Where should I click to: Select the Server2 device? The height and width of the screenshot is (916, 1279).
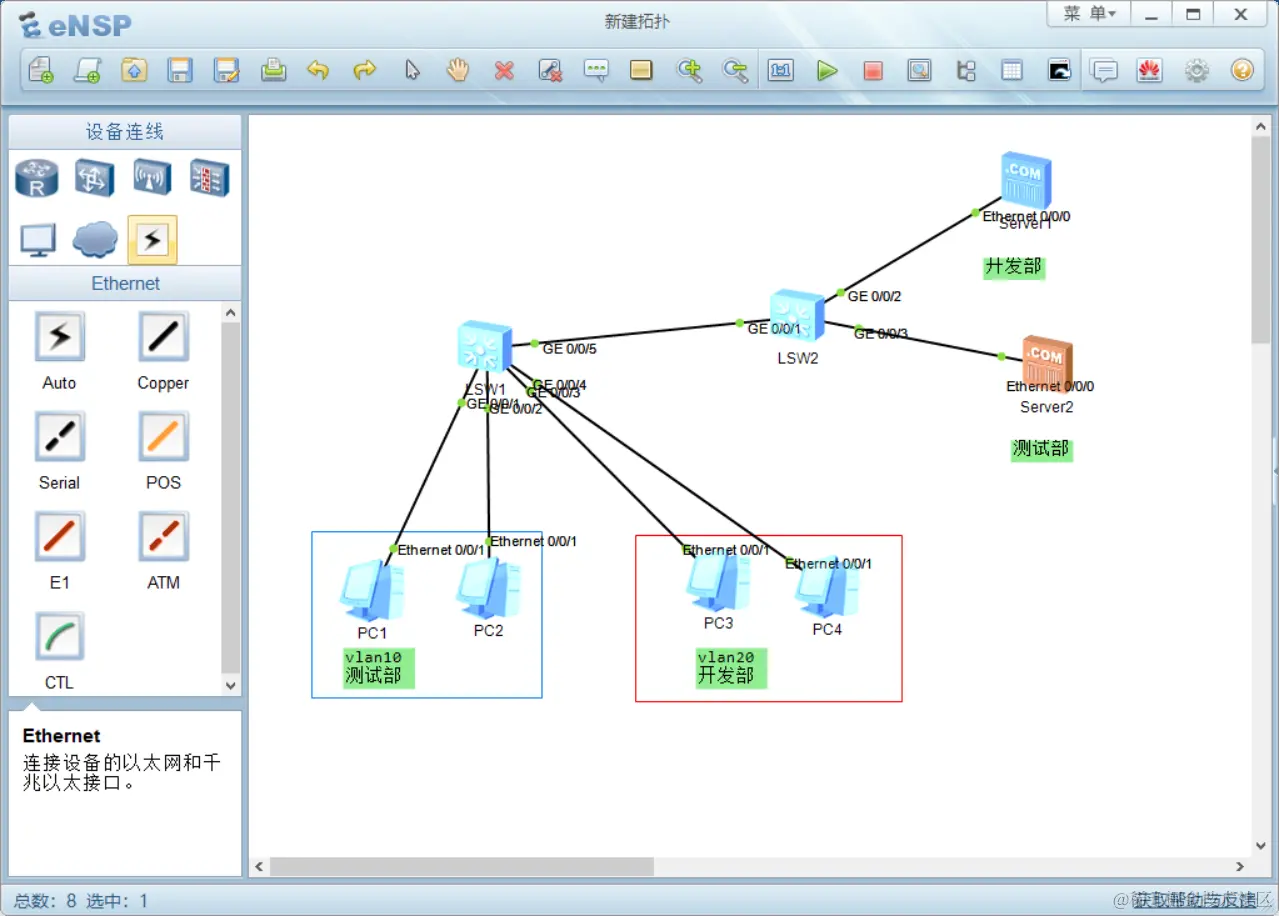(1047, 364)
